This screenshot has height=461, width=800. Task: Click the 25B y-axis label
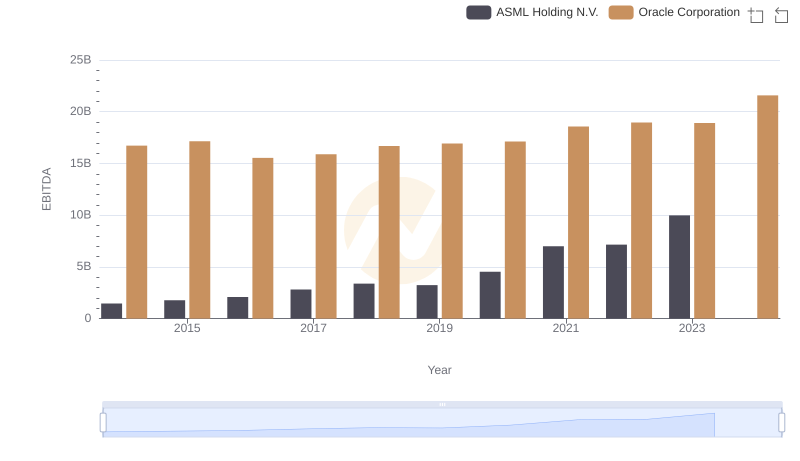click(x=81, y=60)
